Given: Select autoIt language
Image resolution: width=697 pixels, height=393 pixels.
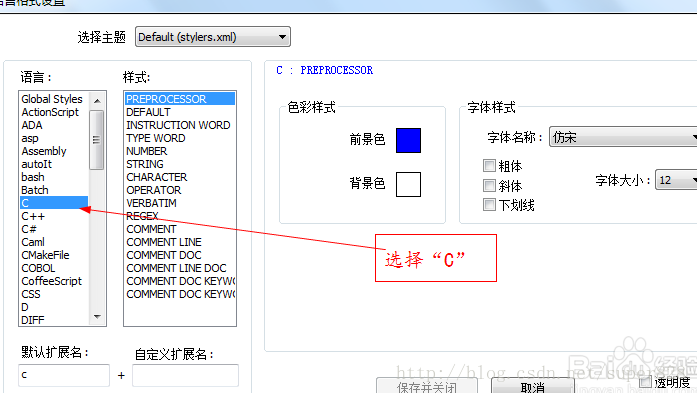Looking at the screenshot, I should [36, 164].
